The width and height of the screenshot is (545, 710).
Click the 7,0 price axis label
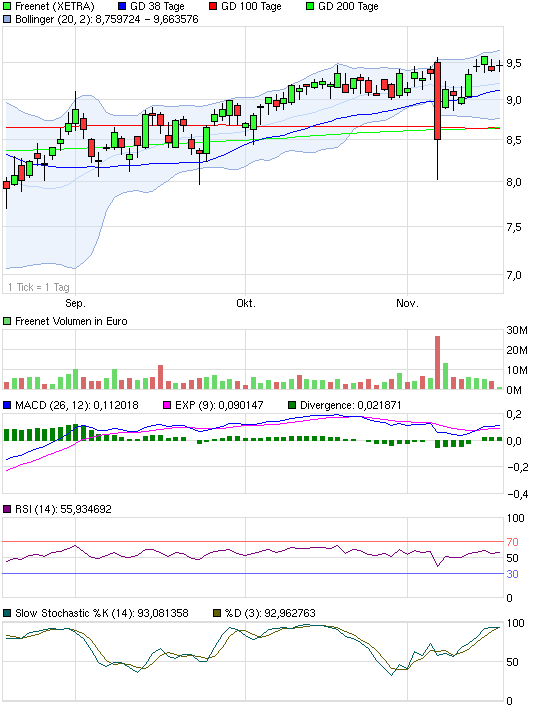514,275
